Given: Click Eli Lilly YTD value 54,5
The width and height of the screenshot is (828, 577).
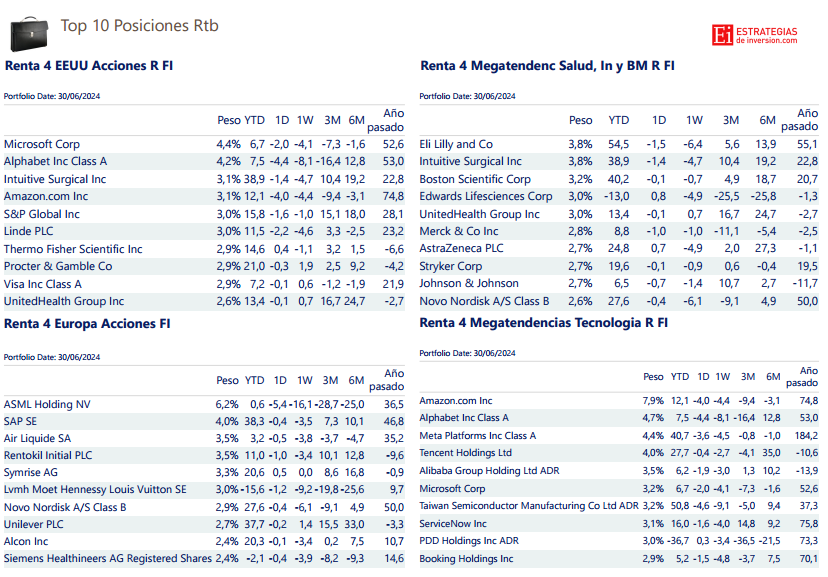Looking at the screenshot, I should point(618,144).
